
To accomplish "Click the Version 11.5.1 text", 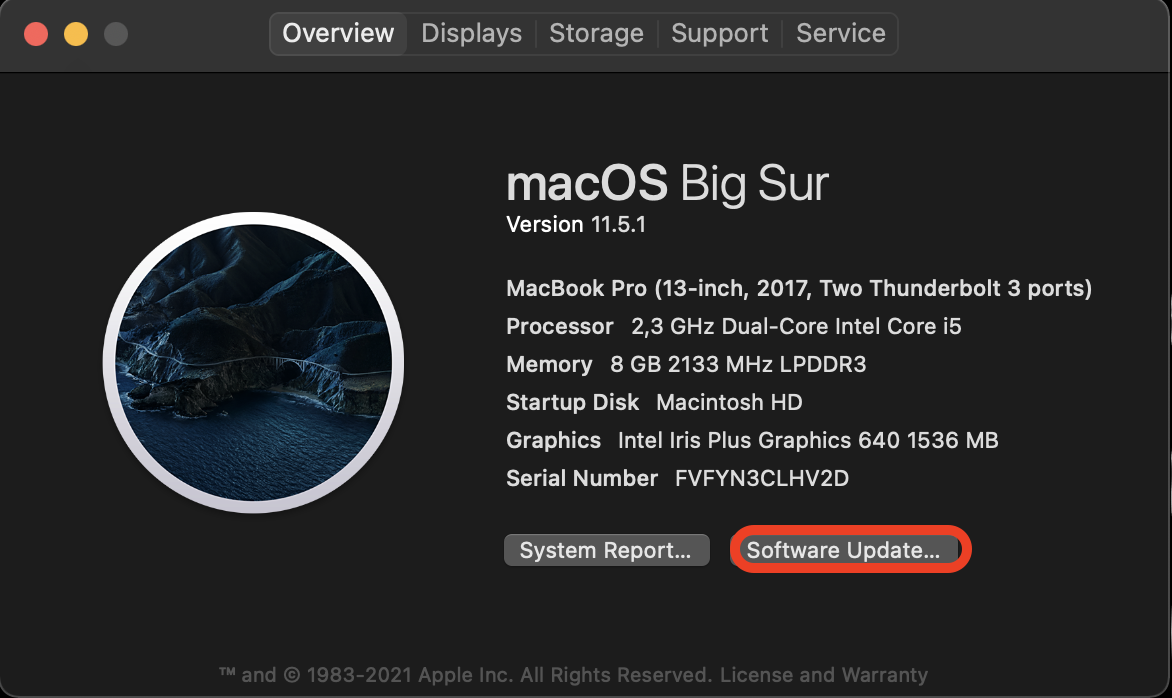I will pyautogui.click(x=576, y=225).
